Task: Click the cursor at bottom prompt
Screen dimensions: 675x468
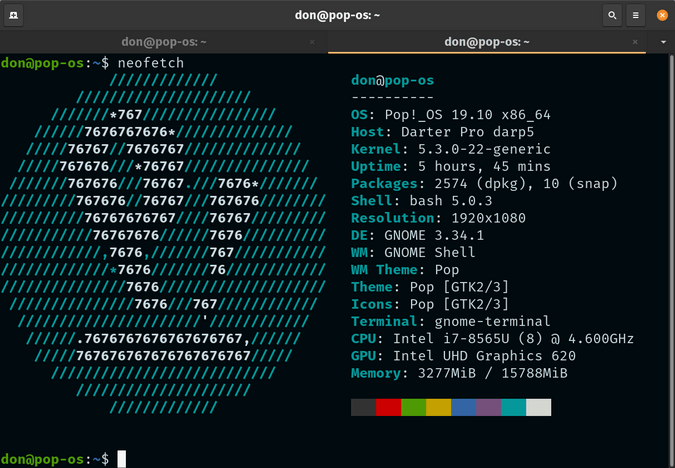Action: [122, 458]
